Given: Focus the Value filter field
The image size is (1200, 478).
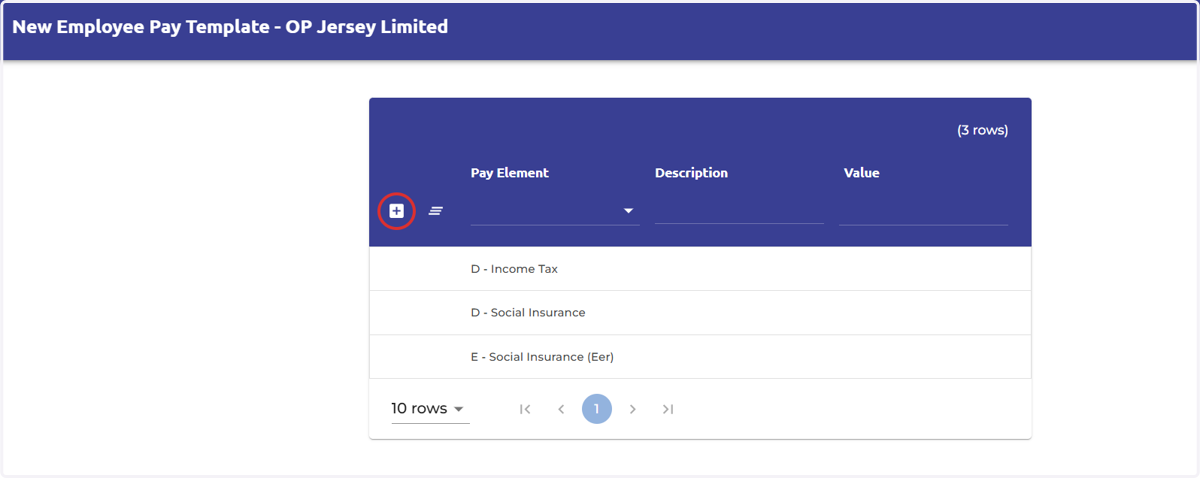Looking at the screenshot, I should (x=924, y=210).
